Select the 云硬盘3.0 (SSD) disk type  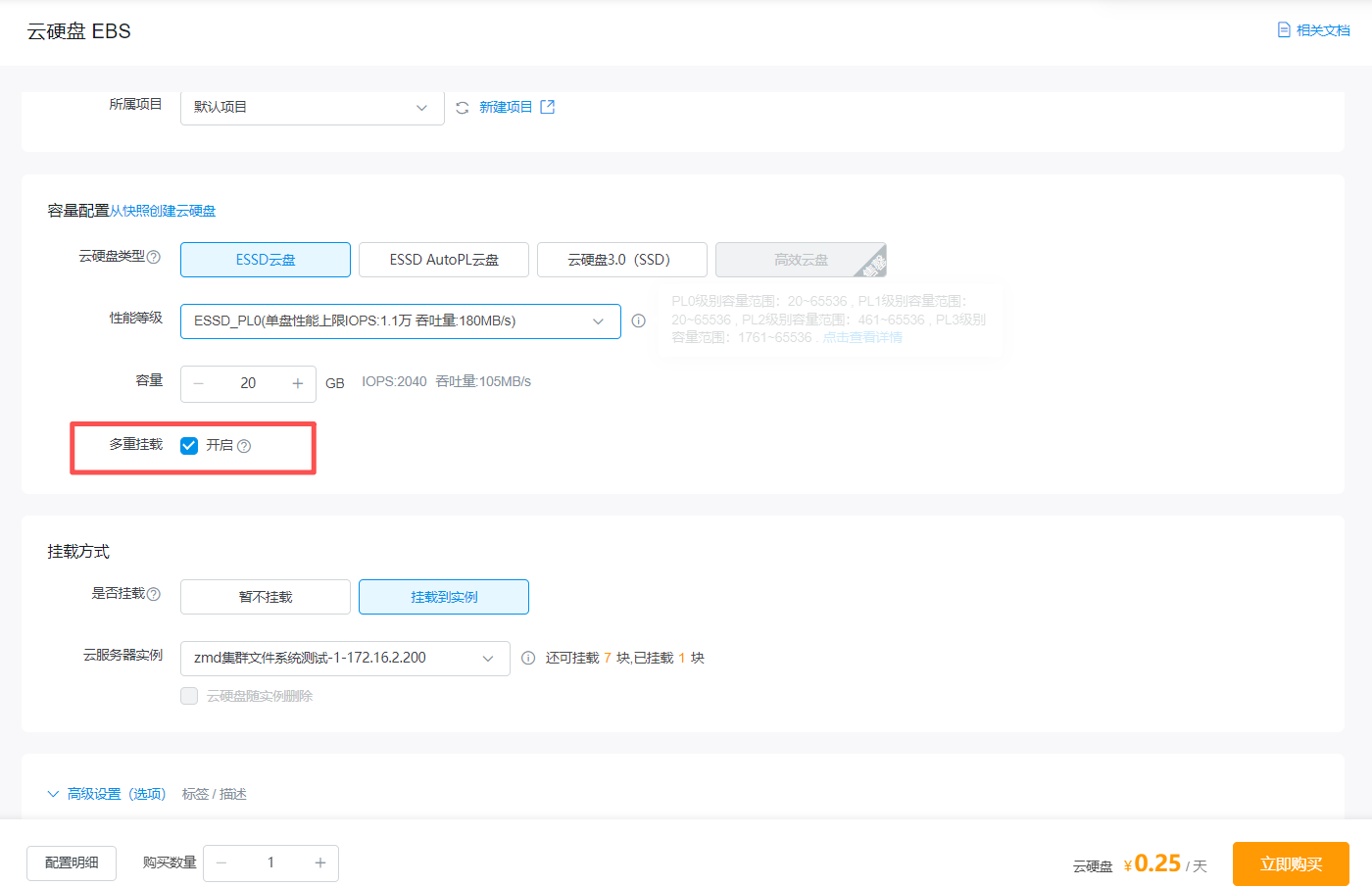[x=622, y=260]
